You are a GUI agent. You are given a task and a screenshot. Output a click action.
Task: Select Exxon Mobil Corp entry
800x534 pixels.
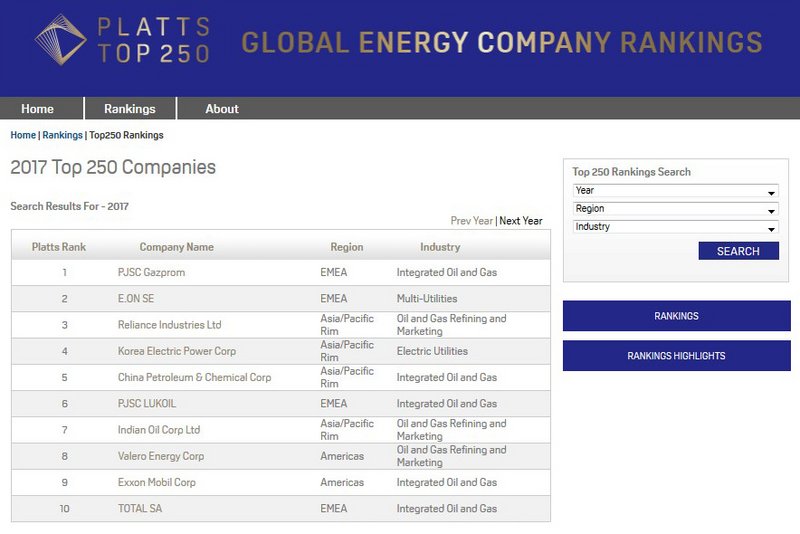click(157, 482)
